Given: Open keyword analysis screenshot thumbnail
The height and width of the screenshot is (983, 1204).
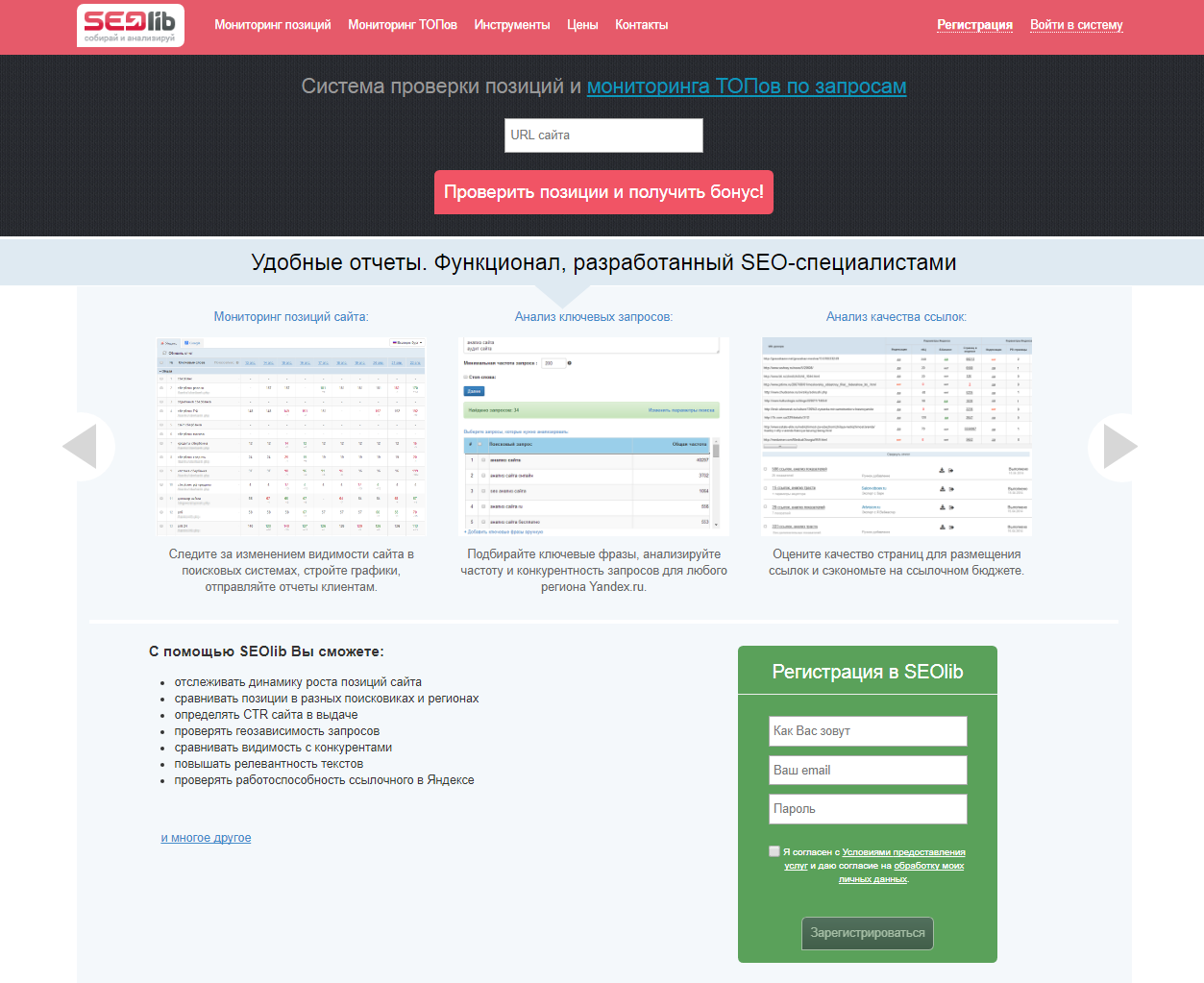Looking at the screenshot, I should point(594,435).
